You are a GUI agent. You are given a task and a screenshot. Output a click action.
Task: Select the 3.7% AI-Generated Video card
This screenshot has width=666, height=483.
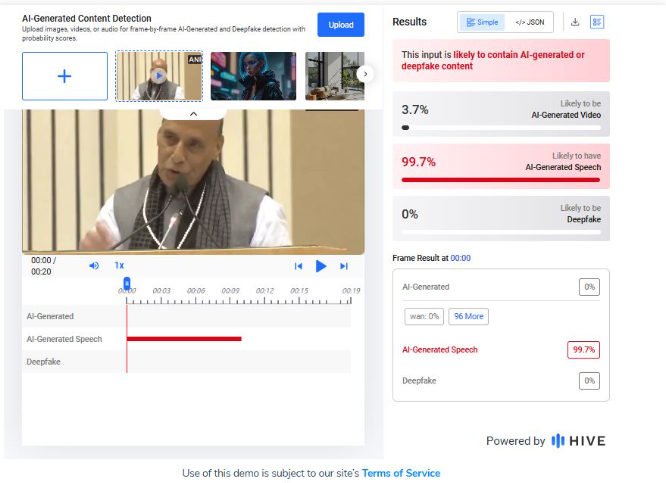[x=501, y=114]
